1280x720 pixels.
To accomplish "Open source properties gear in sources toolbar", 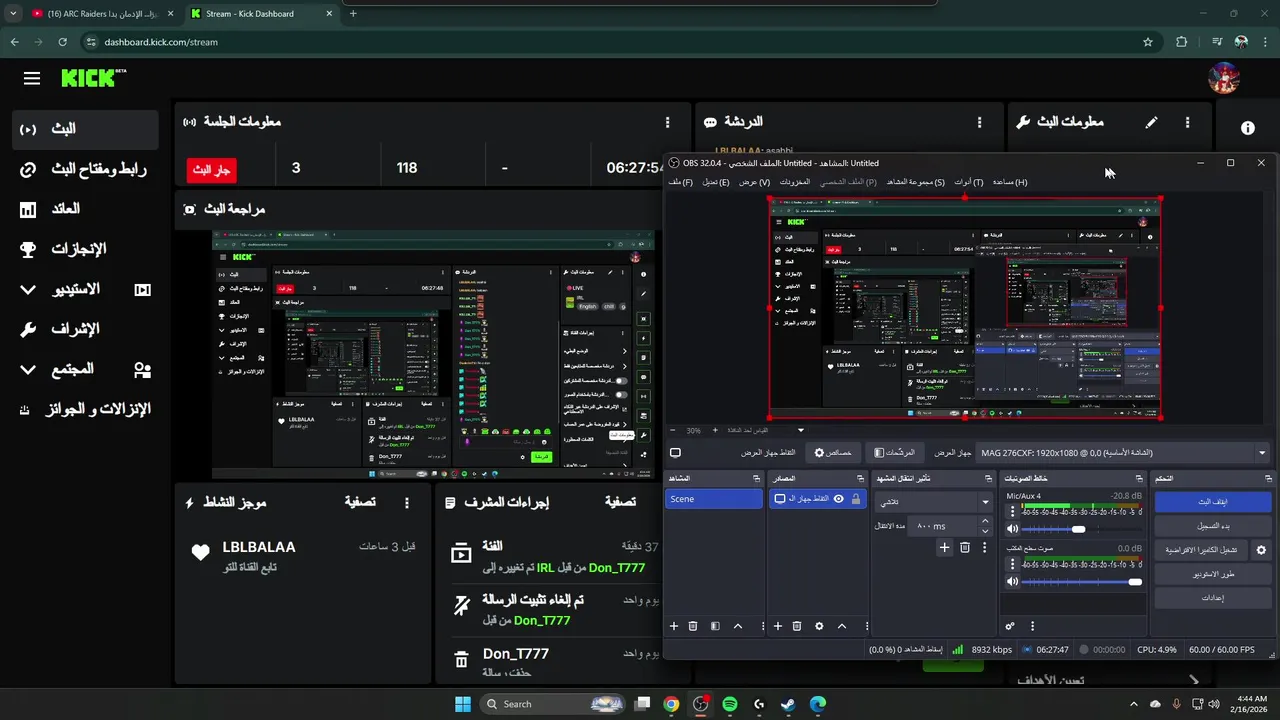I will (x=819, y=626).
